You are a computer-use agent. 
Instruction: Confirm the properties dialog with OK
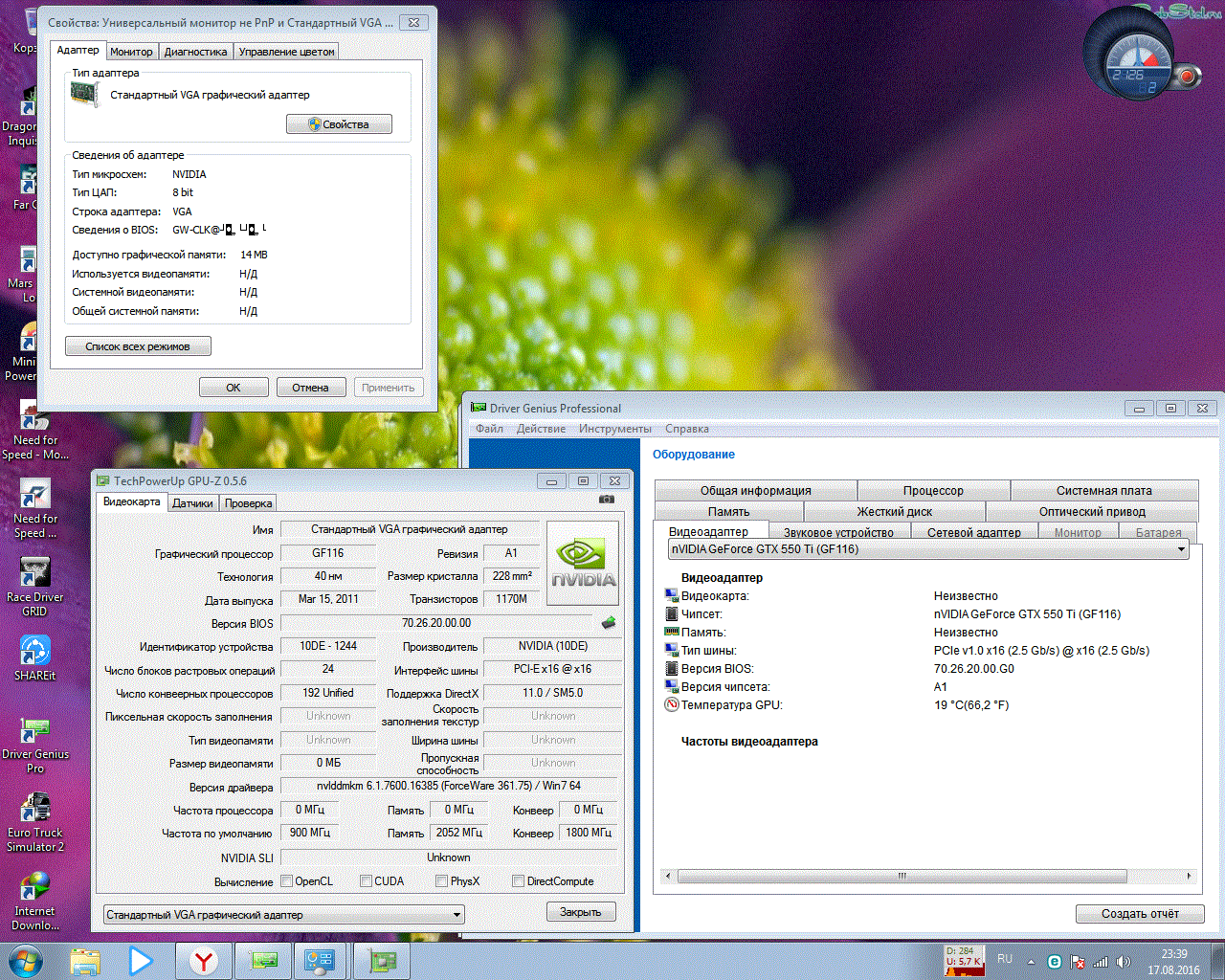234,388
